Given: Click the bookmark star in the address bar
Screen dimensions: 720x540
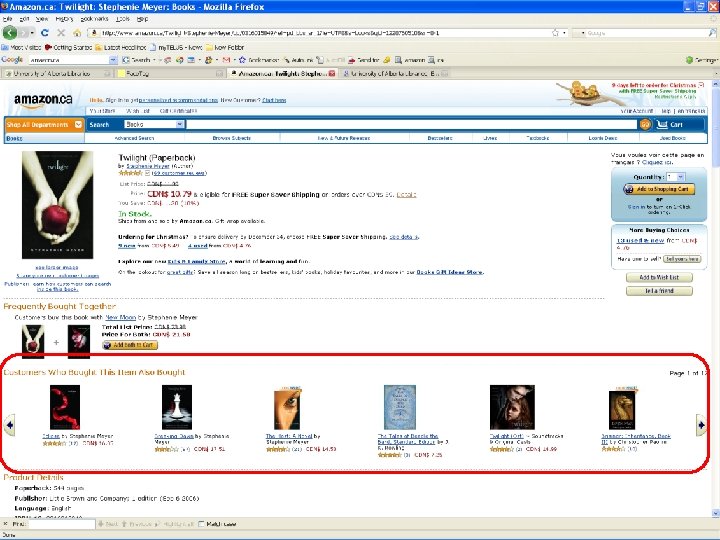Looking at the screenshot, I should [555, 33].
